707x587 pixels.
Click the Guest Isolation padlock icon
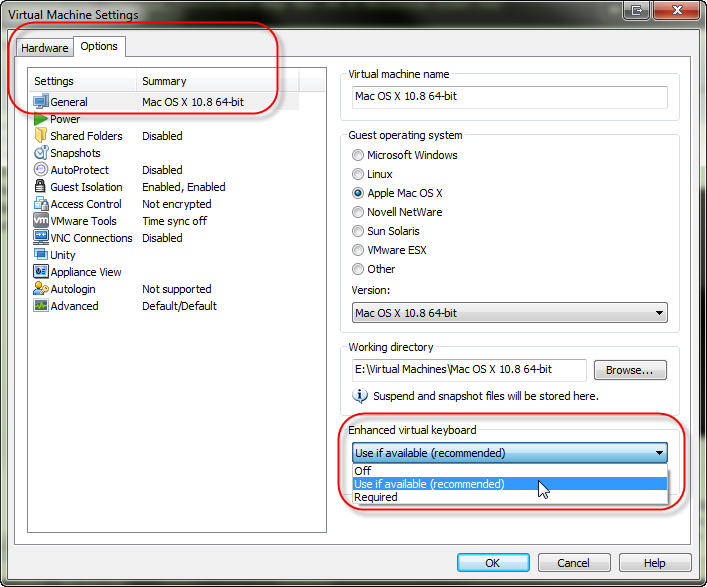tap(40, 186)
